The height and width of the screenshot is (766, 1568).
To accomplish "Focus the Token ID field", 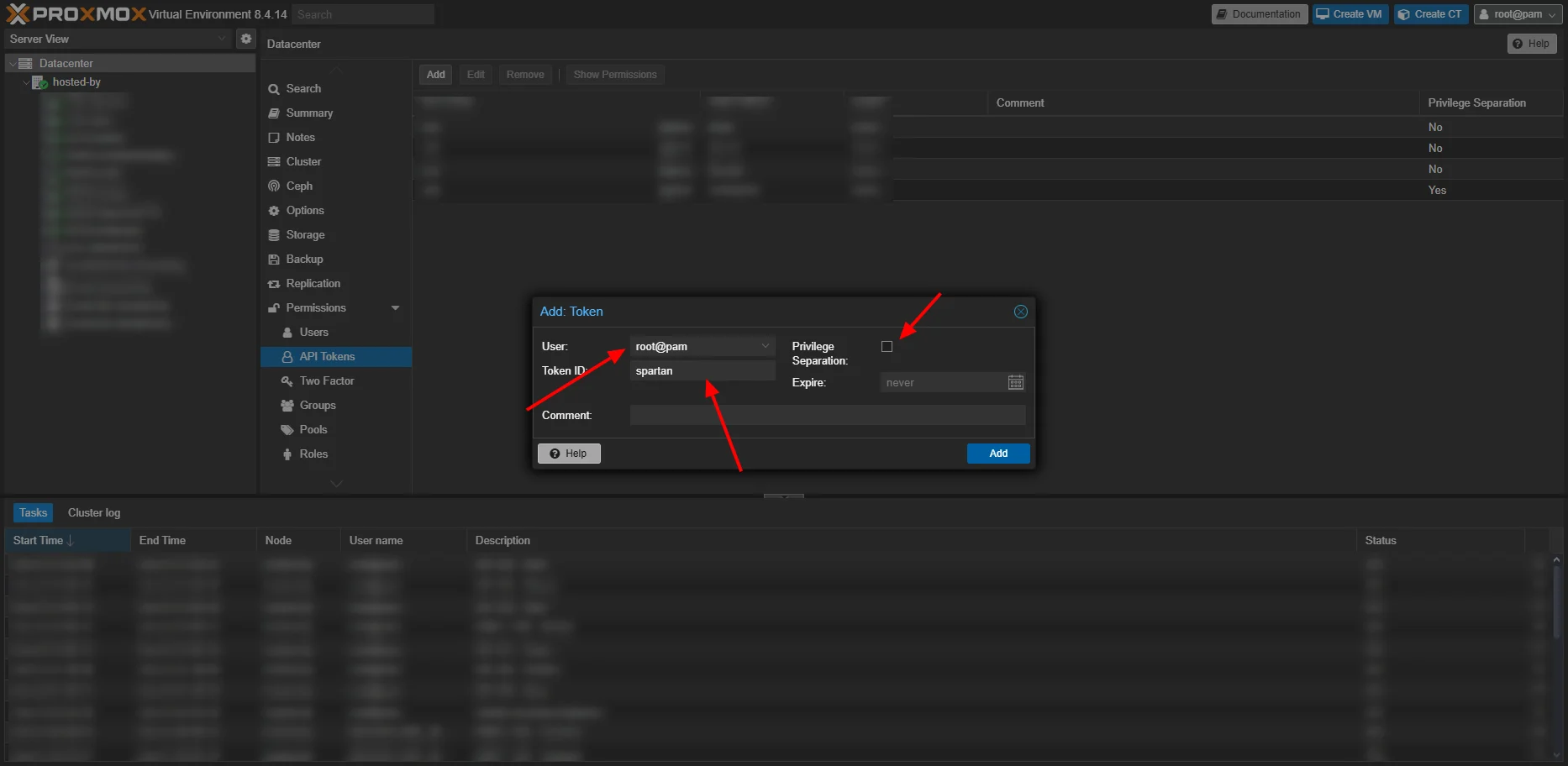I will pyautogui.click(x=702, y=371).
